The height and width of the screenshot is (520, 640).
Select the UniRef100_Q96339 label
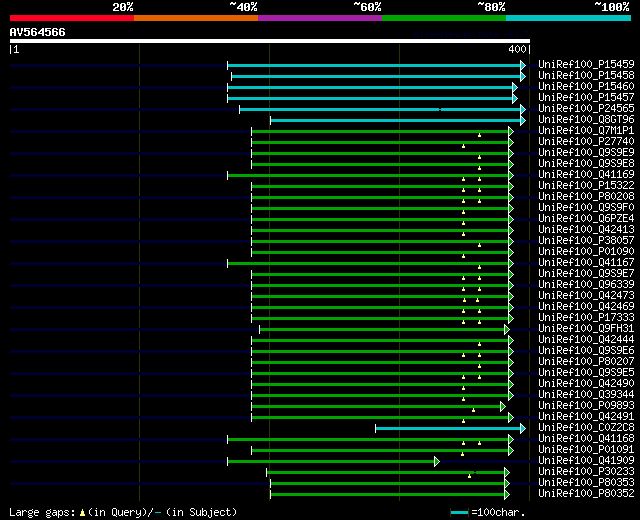586,284
